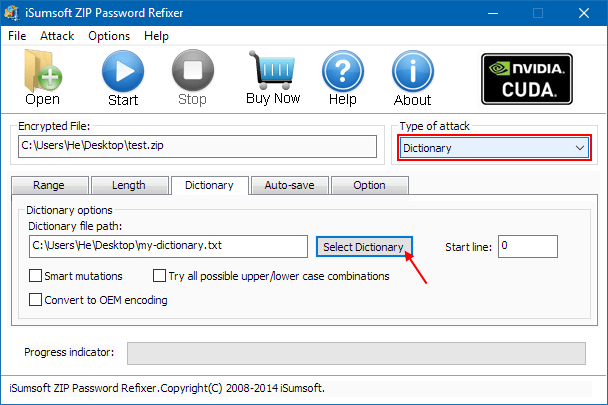This screenshot has width=608, height=405.
Task: Open the Help menu in the menu bar
Action: point(156,36)
